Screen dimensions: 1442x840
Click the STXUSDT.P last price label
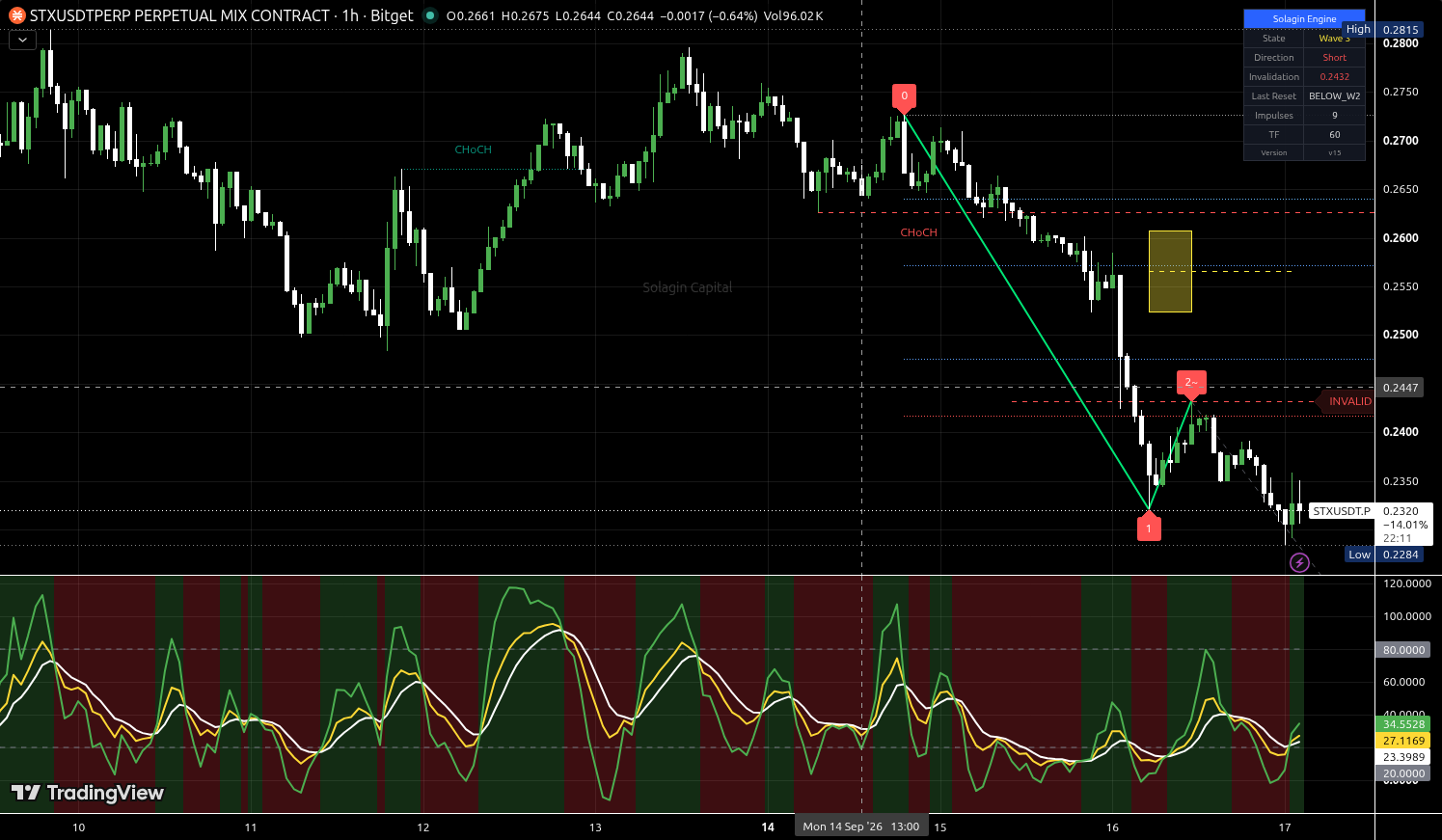1342,511
